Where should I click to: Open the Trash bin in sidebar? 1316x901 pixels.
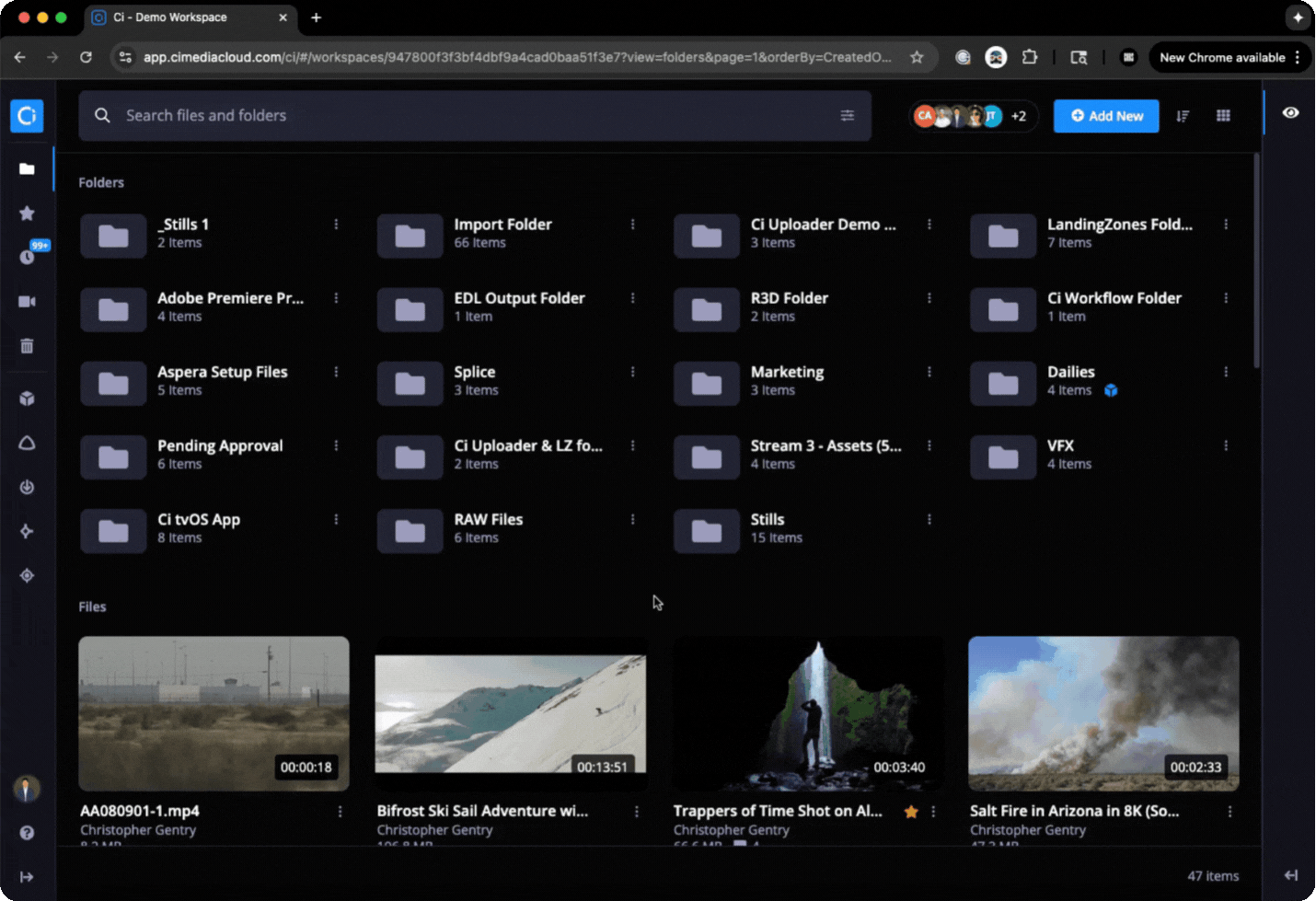(x=27, y=346)
